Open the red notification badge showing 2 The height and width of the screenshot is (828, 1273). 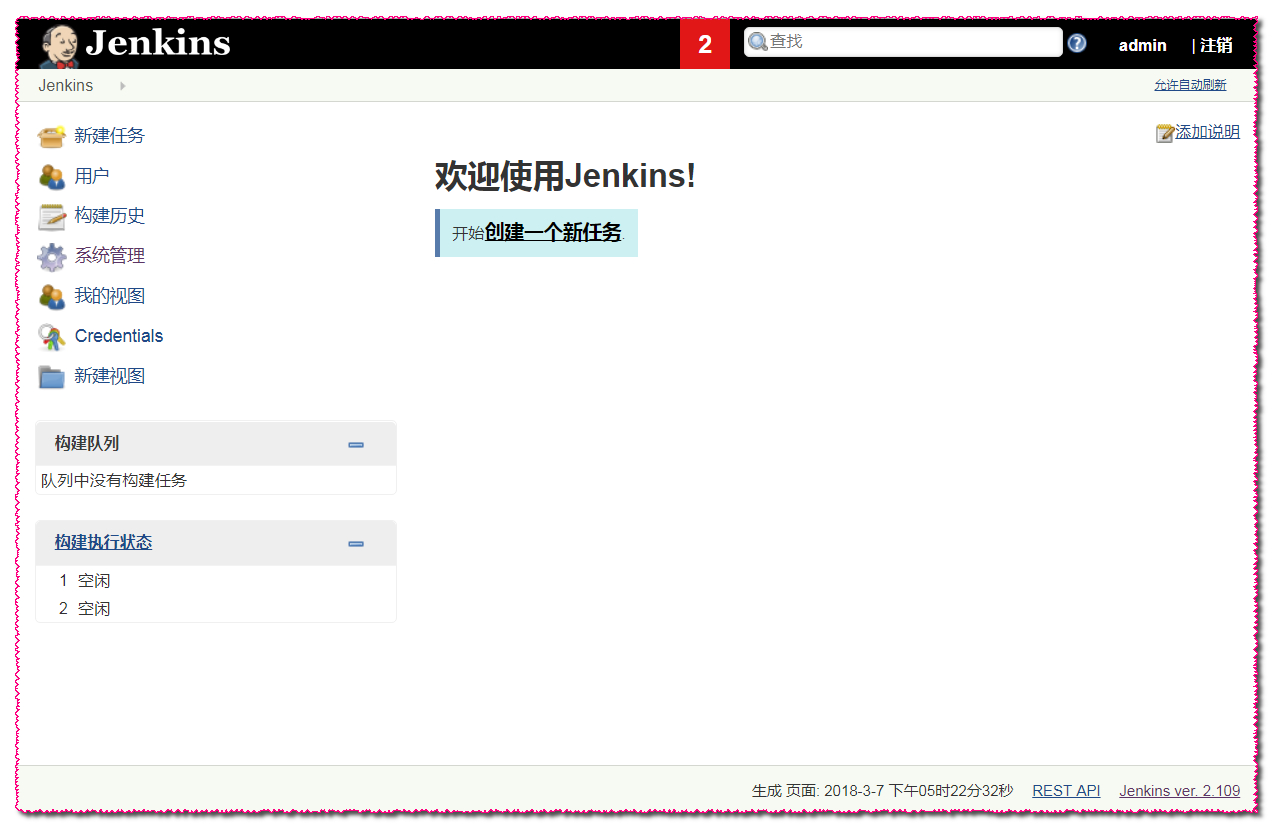click(x=705, y=45)
